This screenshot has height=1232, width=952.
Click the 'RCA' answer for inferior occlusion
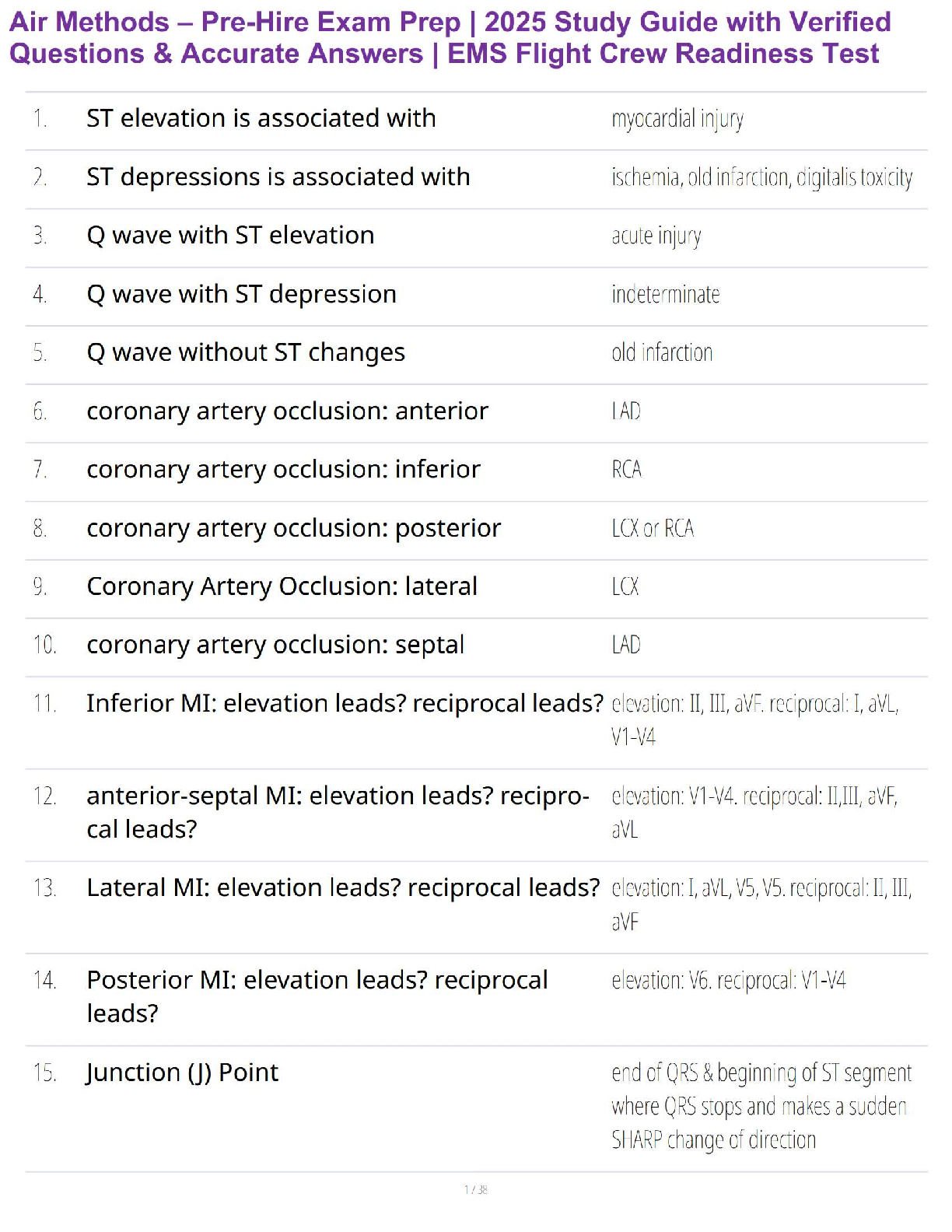coord(626,470)
